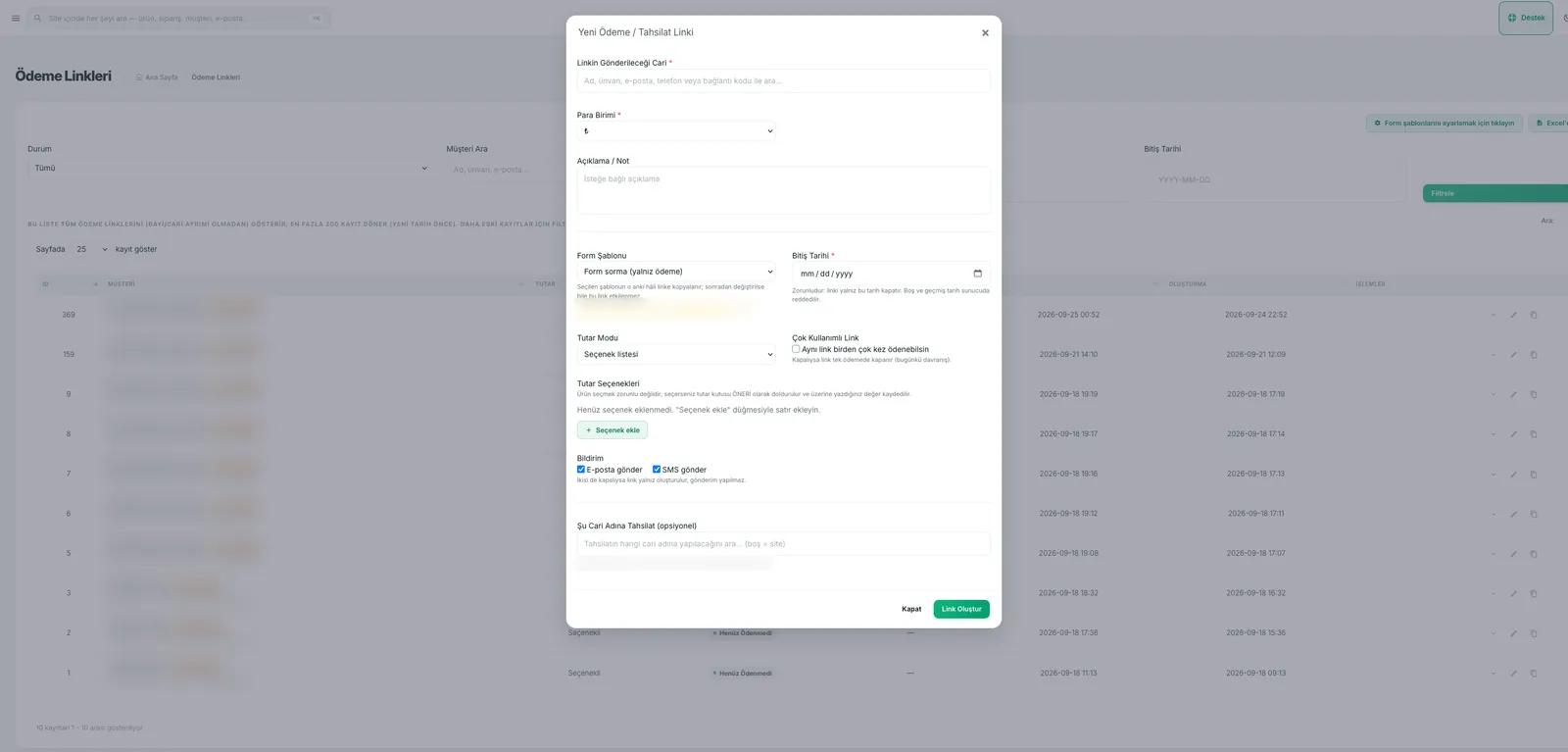The width and height of the screenshot is (1568, 752).
Task: Toggle the ID column sort arrow
Action: (x=95, y=284)
